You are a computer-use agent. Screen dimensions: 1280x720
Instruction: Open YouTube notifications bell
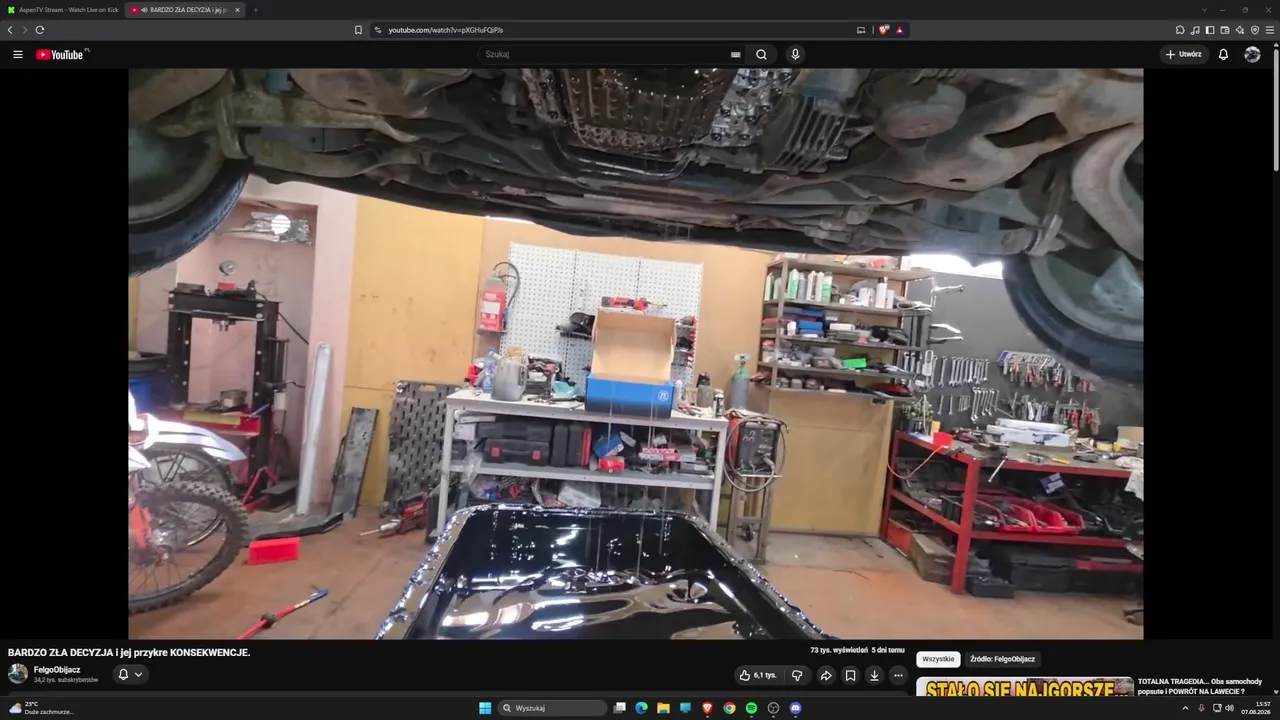click(1223, 55)
